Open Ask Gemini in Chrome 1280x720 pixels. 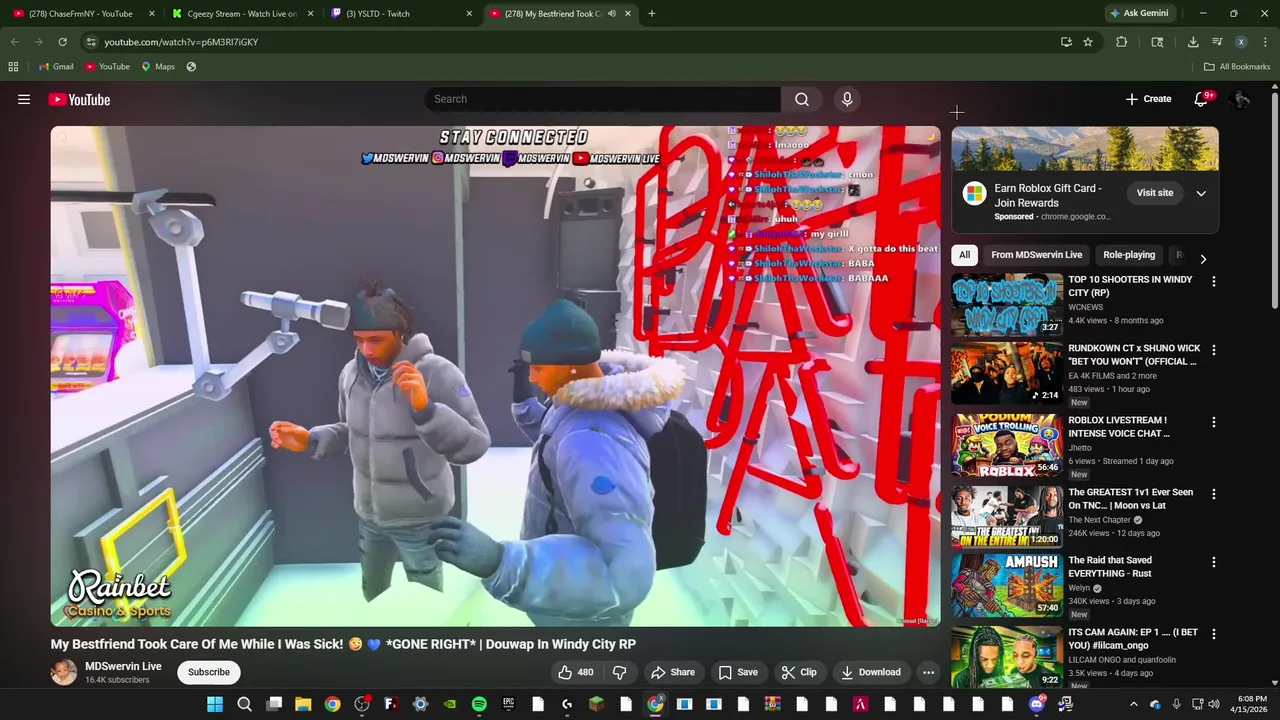[1139, 14]
